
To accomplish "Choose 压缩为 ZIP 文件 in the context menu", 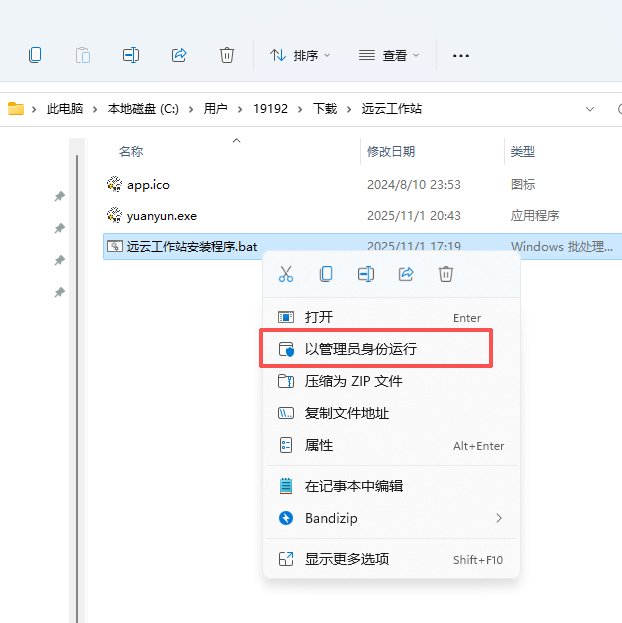I will pos(391,381).
